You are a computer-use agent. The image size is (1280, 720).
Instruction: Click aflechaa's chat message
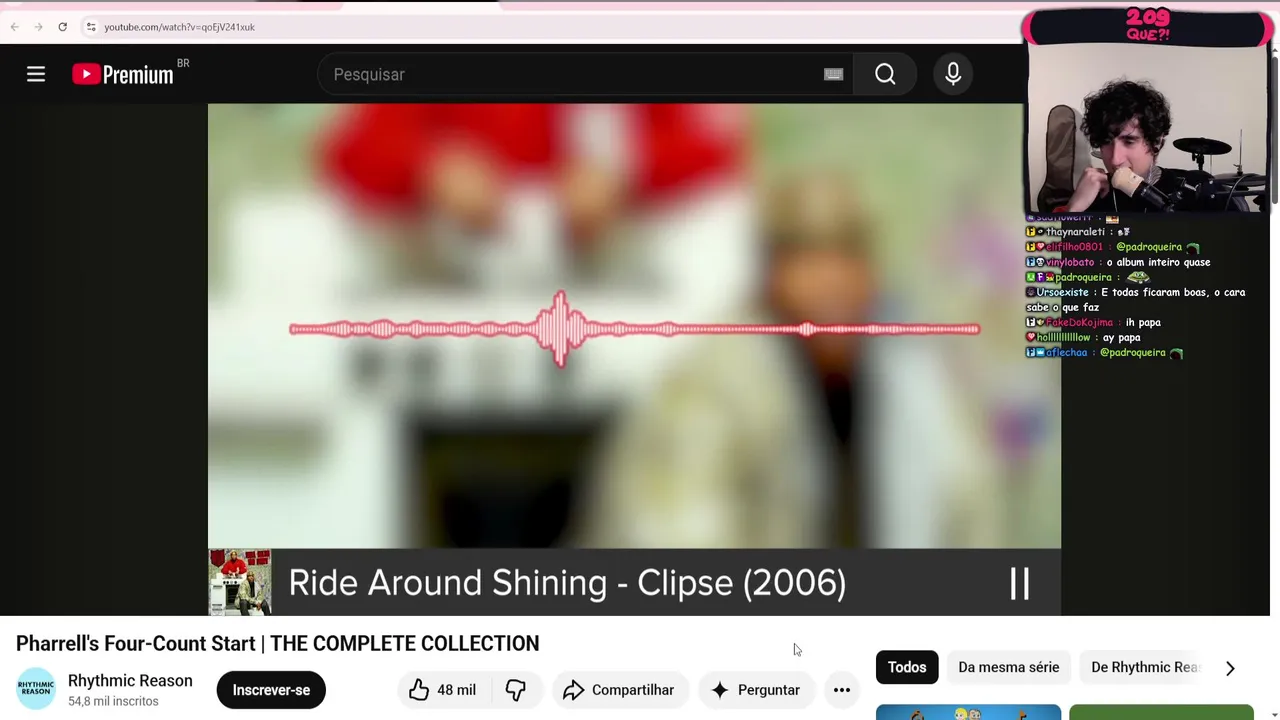(1105, 352)
